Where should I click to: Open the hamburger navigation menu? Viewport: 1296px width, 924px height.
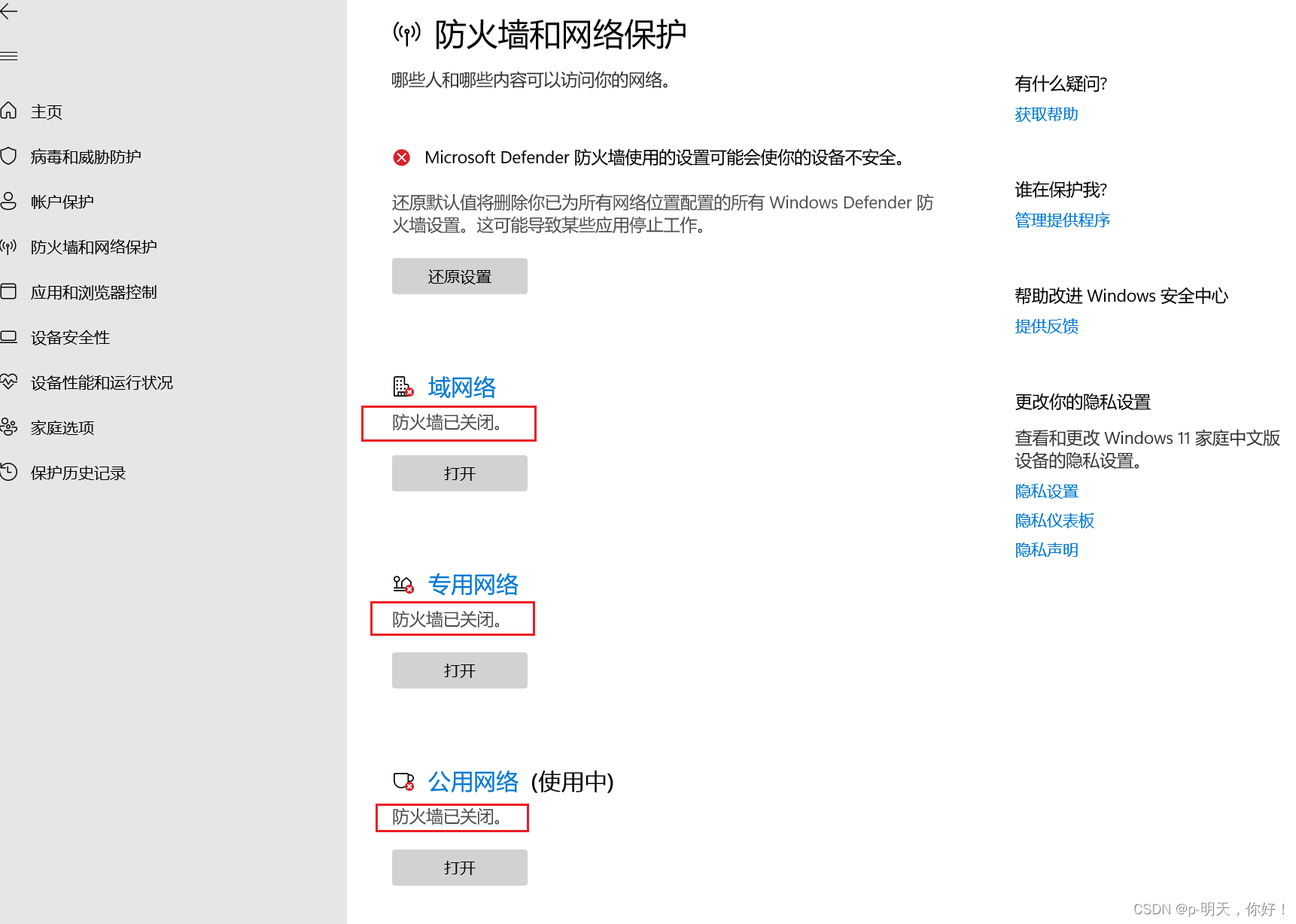(x=8, y=56)
